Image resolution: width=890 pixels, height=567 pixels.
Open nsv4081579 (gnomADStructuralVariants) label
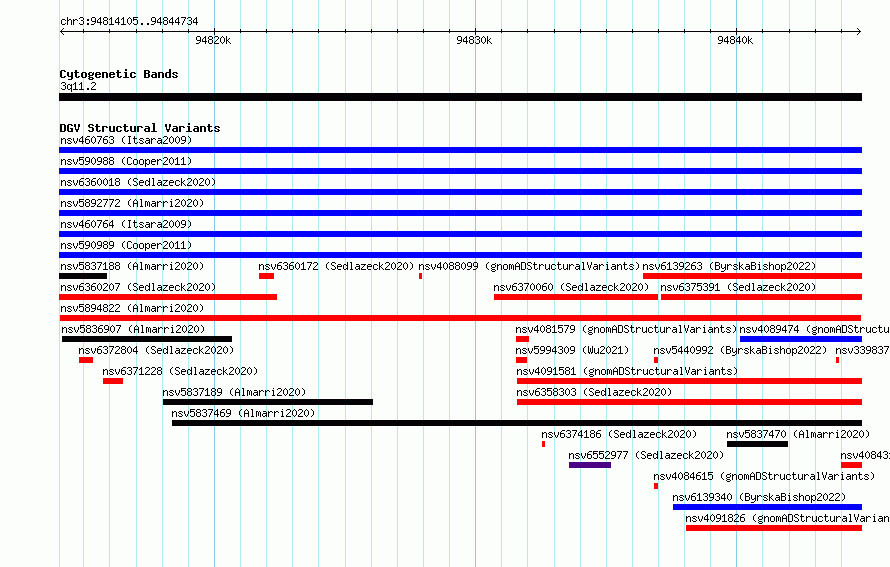(x=626, y=329)
